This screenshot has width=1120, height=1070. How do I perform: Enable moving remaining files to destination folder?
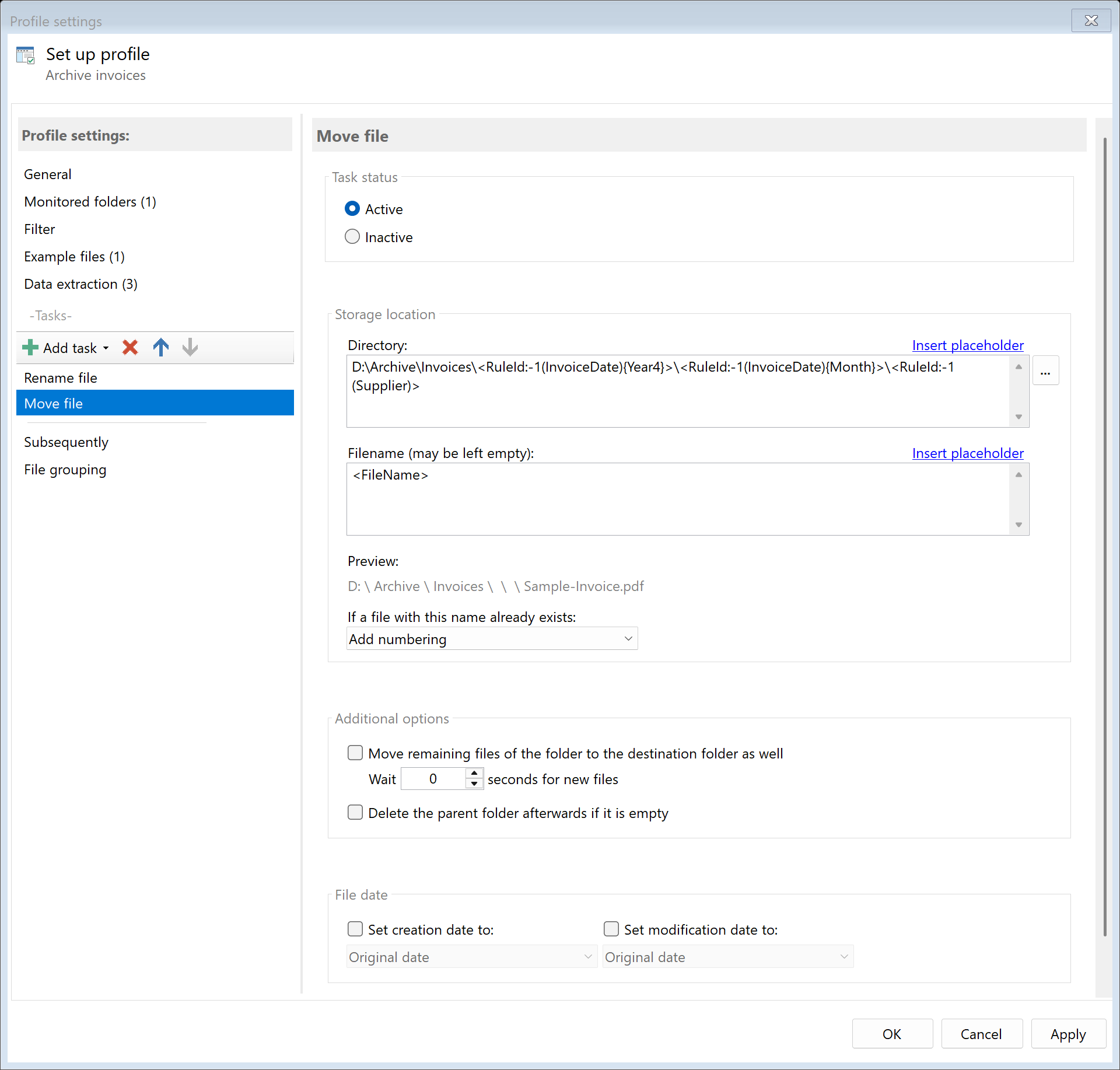click(x=355, y=753)
